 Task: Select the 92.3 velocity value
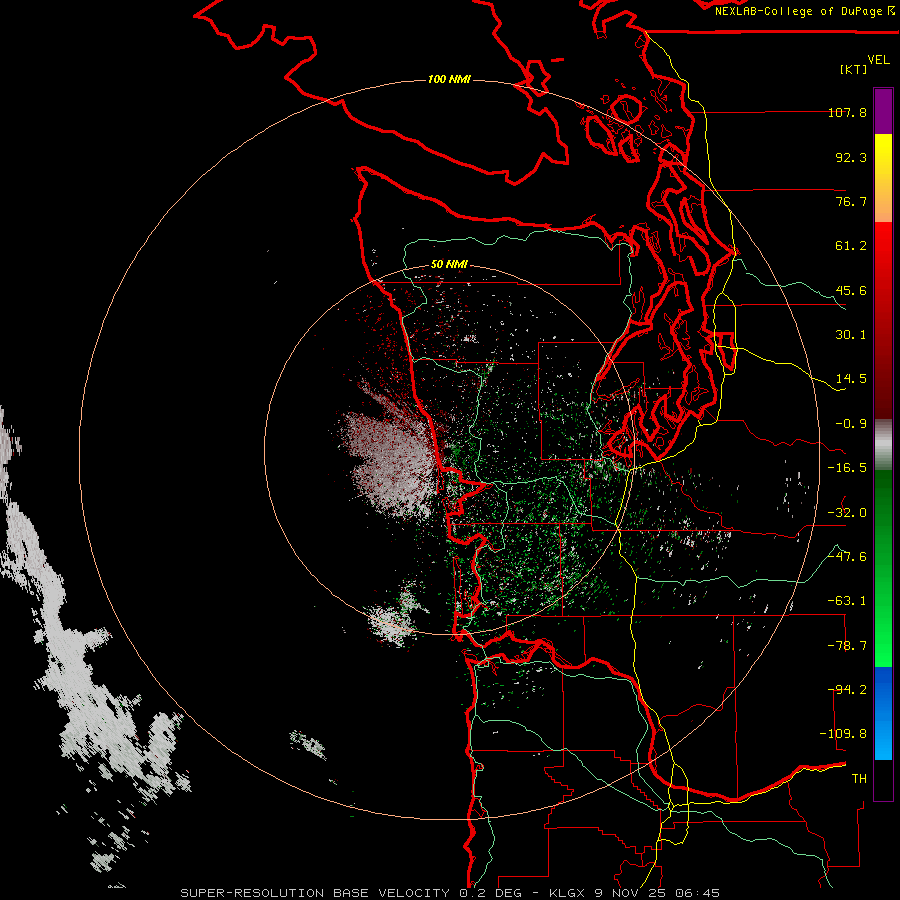(x=851, y=157)
